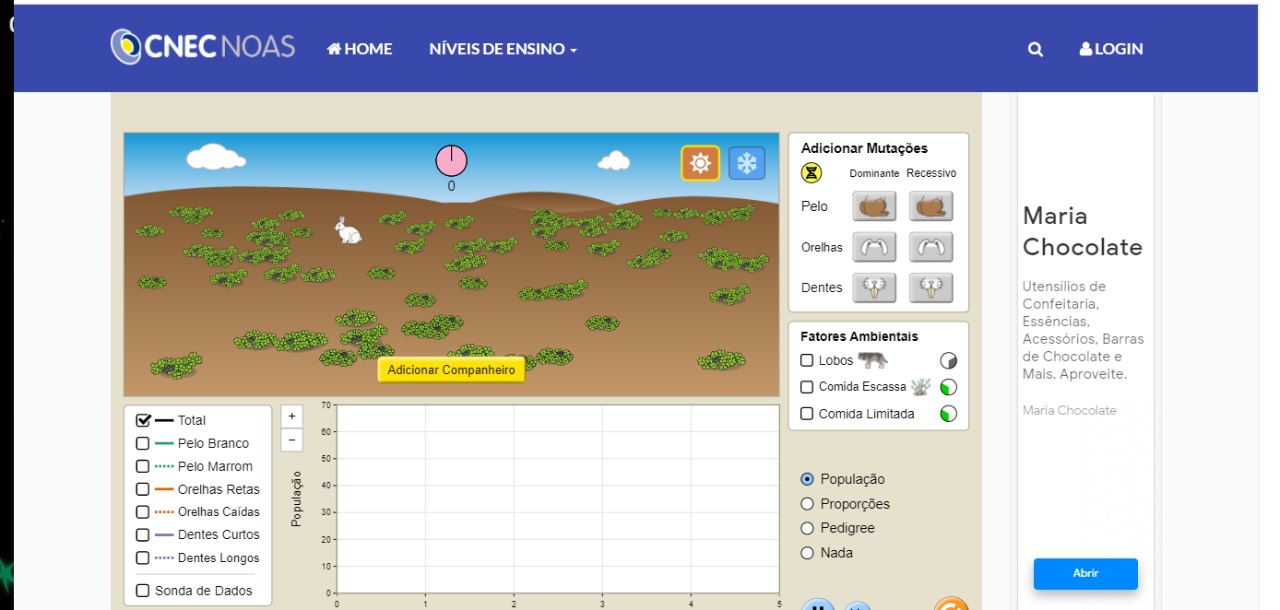Click the gray pie icon beside Lobos
1280x610 pixels.
[x=948, y=361]
